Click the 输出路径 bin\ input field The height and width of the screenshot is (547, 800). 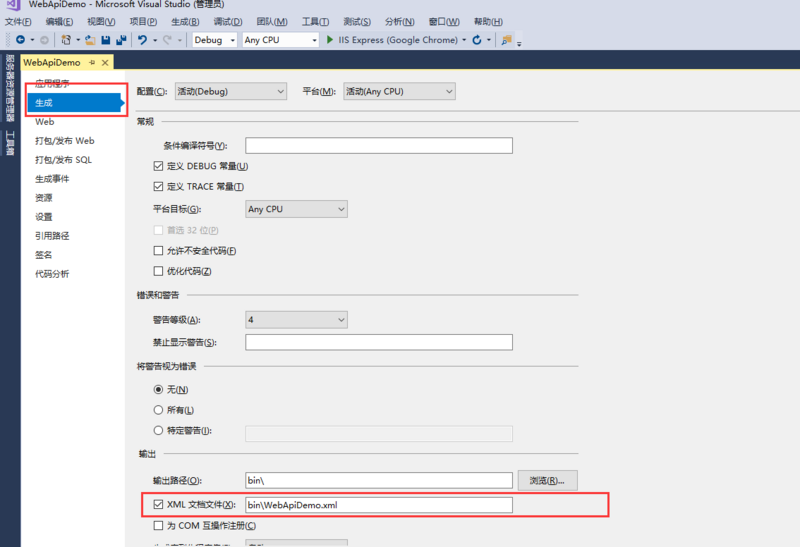click(379, 480)
